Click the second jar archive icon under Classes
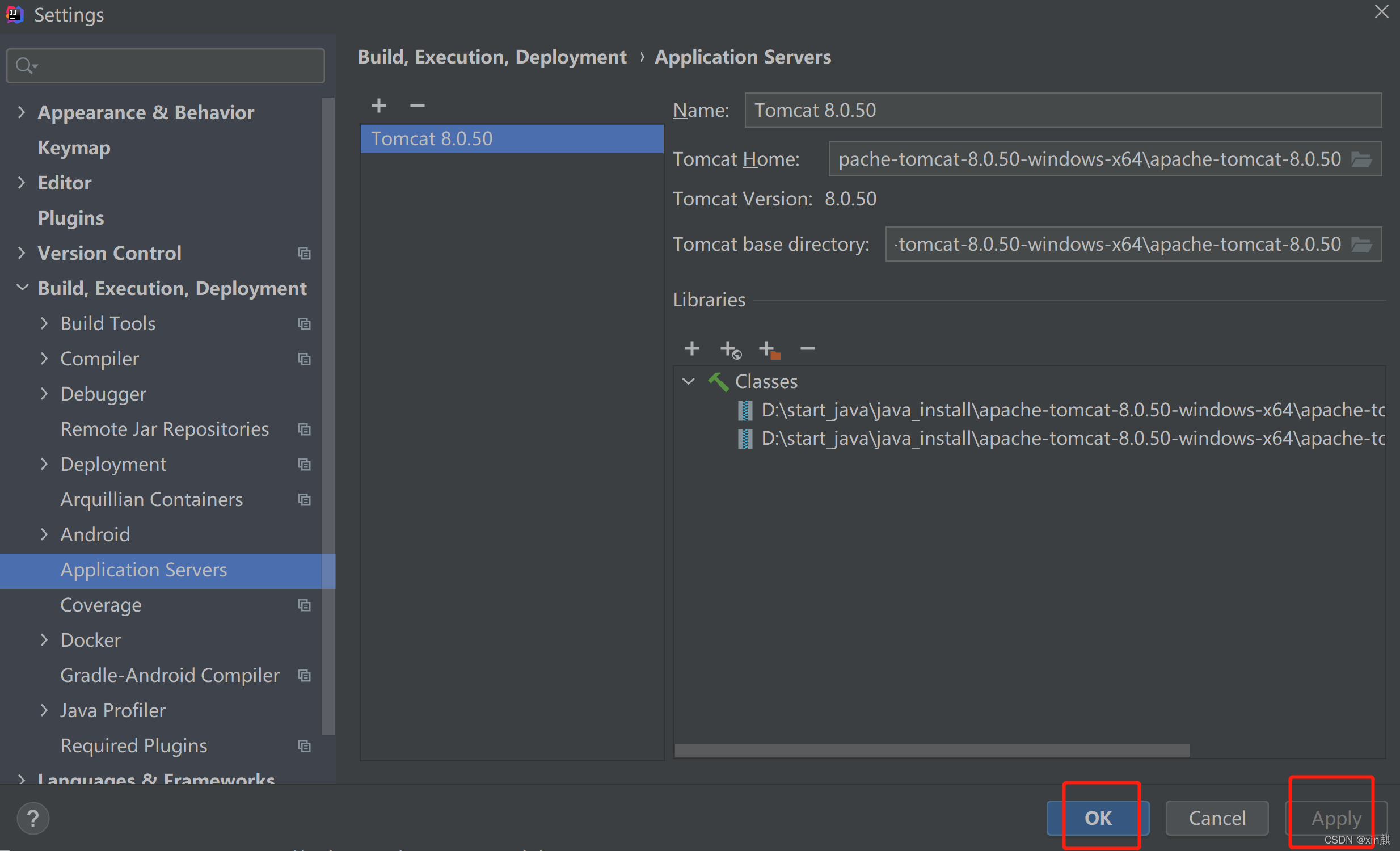1400x851 pixels. click(x=745, y=439)
